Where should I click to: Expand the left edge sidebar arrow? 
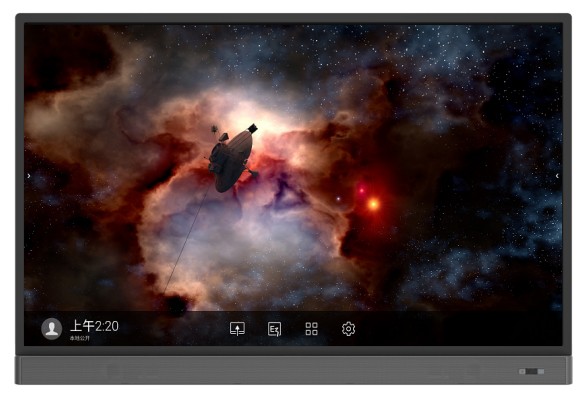pos(29,176)
